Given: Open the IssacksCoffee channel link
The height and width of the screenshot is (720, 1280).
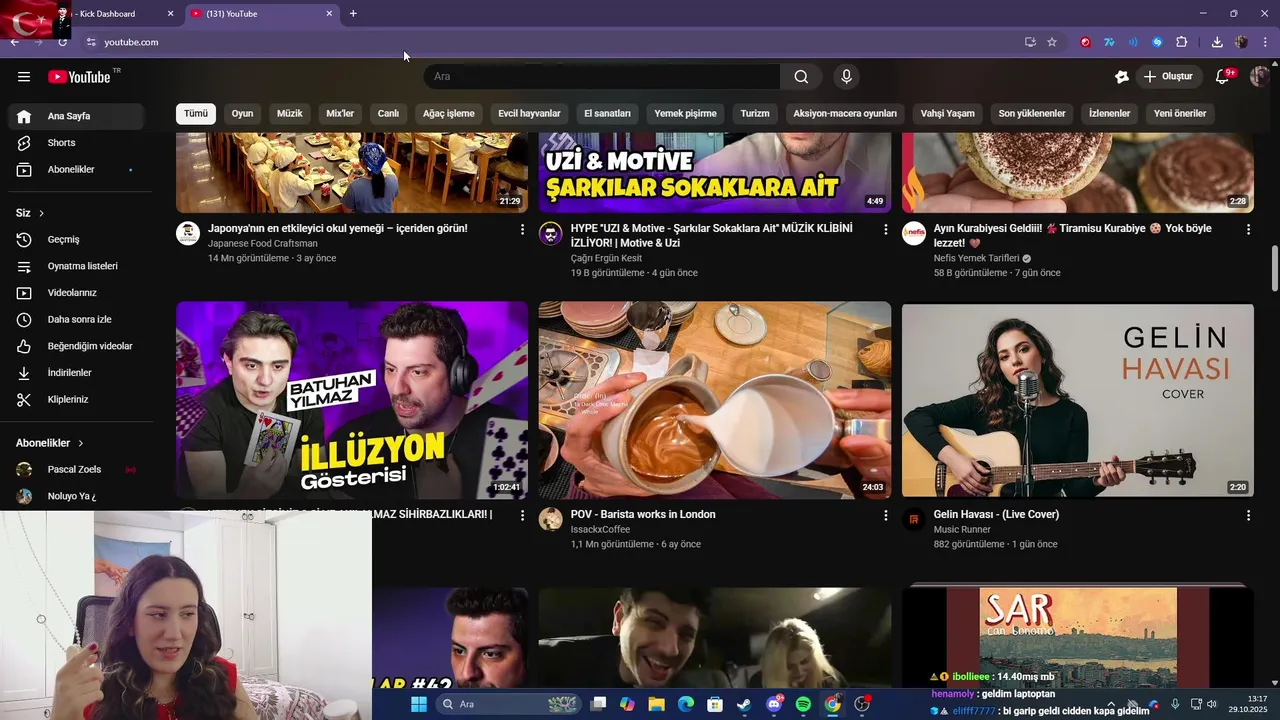Looking at the screenshot, I should (600, 530).
